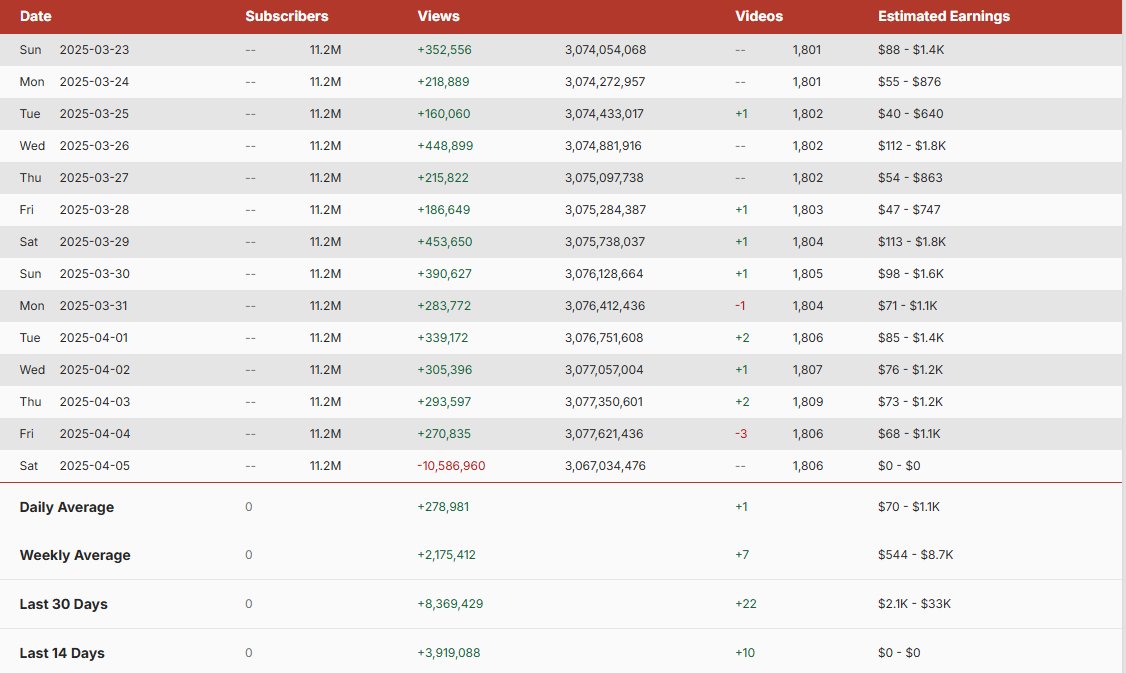Click the +448,899 views gain value
1126x673 pixels.
pyautogui.click(x=445, y=146)
